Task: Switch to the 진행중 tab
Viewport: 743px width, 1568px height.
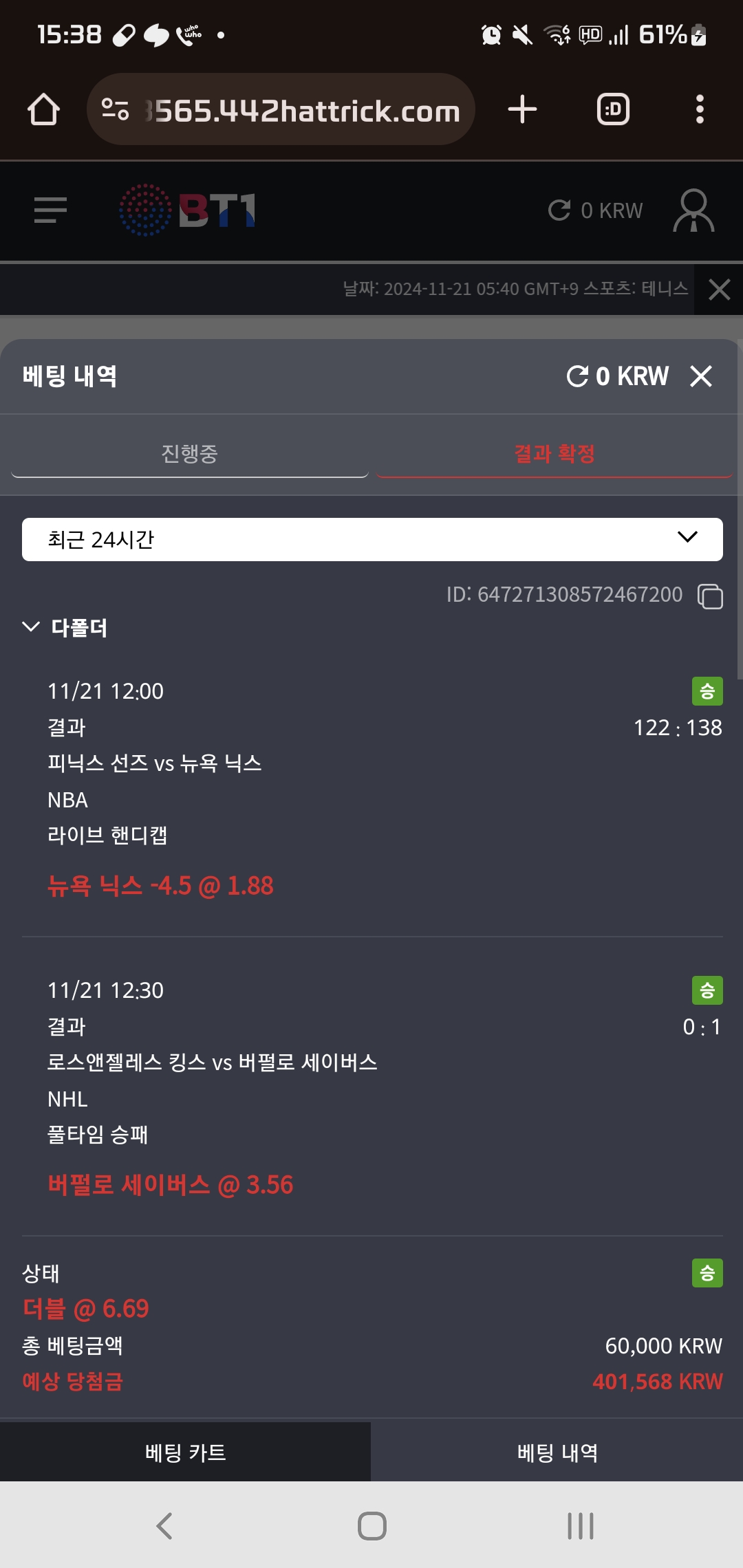Action: click(x=189, y=454)
